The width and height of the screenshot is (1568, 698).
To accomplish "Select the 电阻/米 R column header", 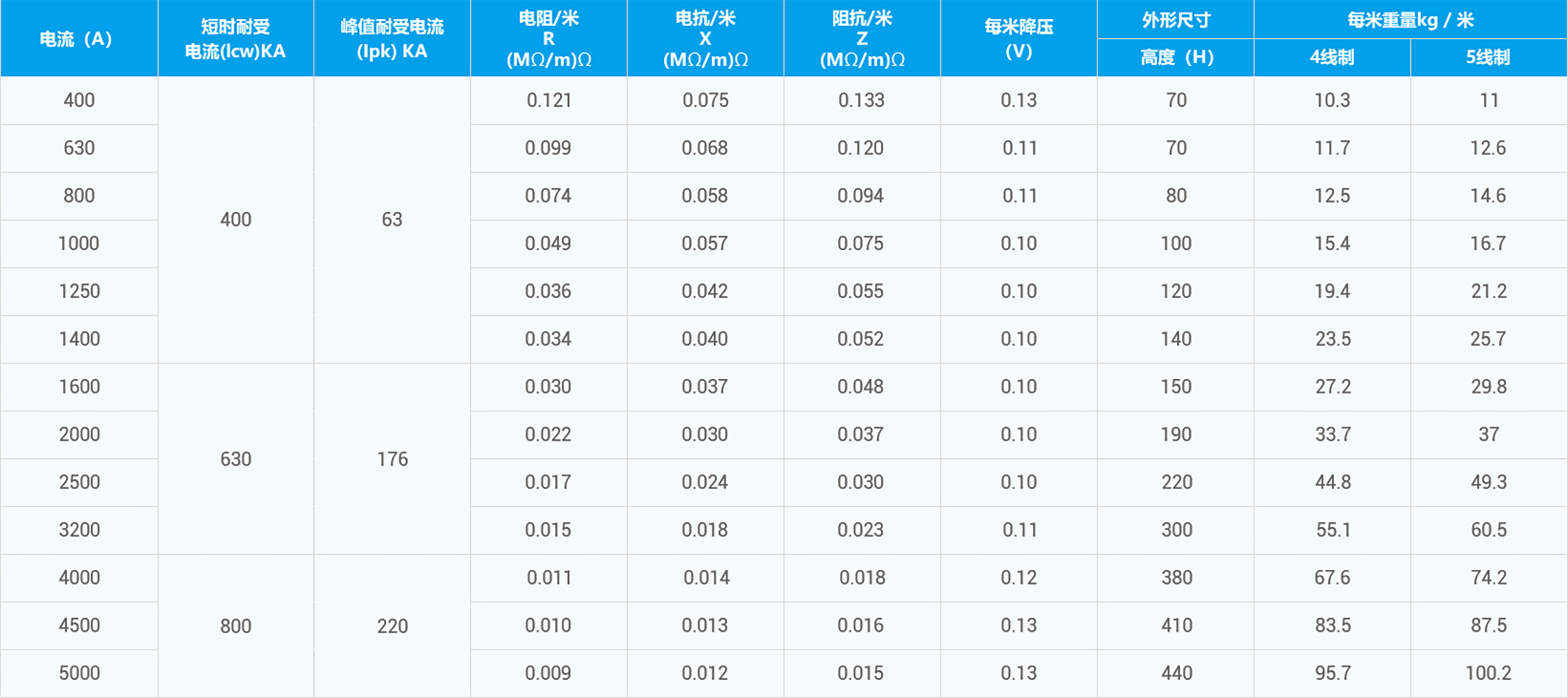I will 548,39.
